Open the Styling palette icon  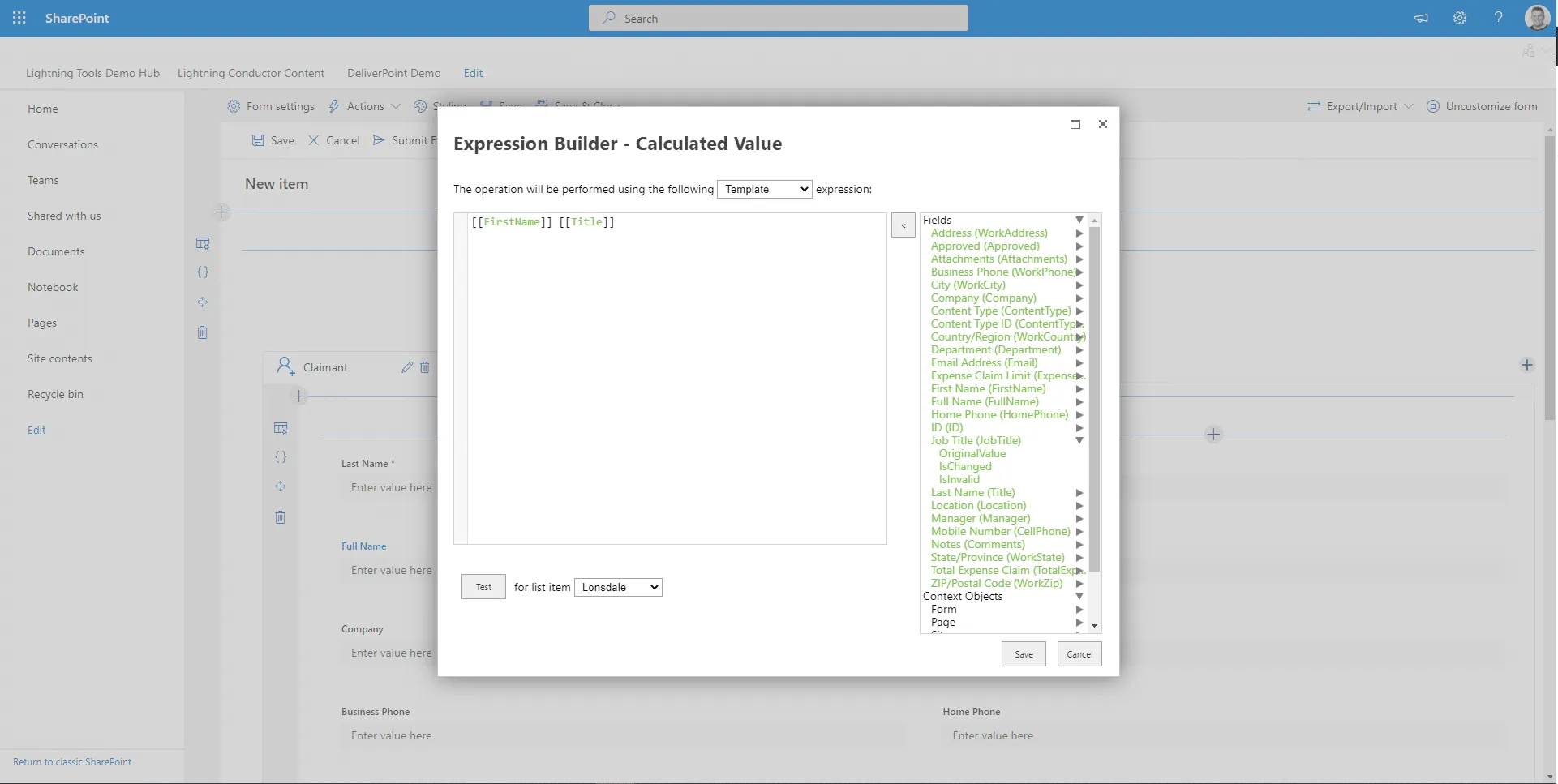pyautogui.click(x=421, y=106)
